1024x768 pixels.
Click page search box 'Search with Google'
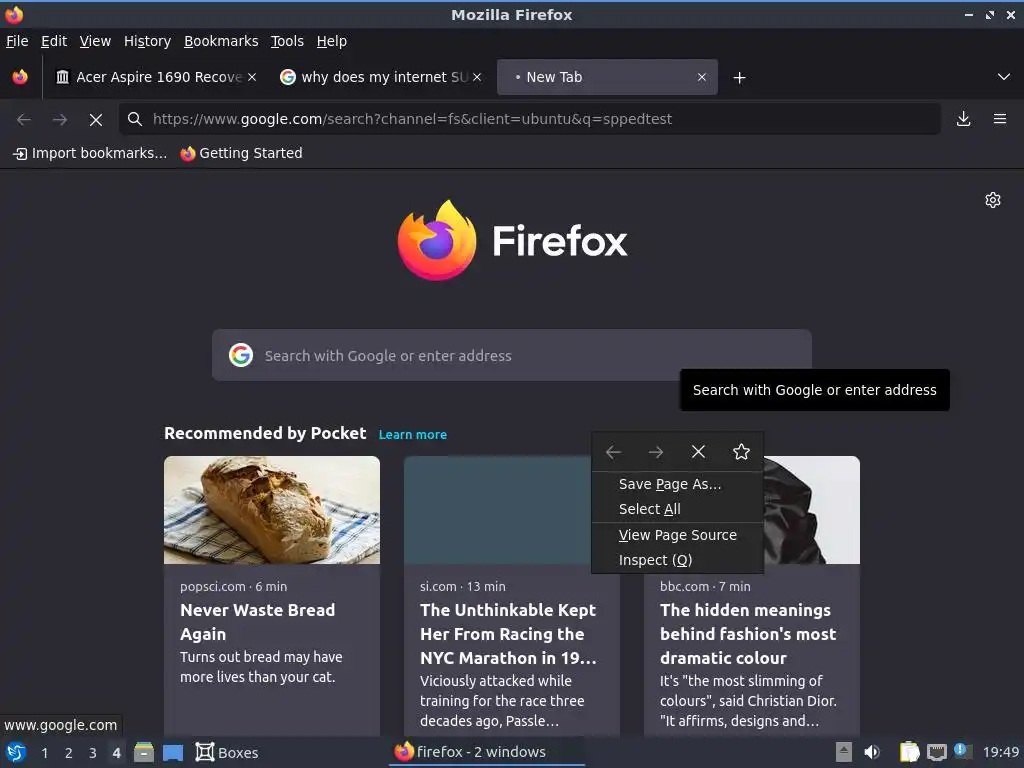pos(511,355)
